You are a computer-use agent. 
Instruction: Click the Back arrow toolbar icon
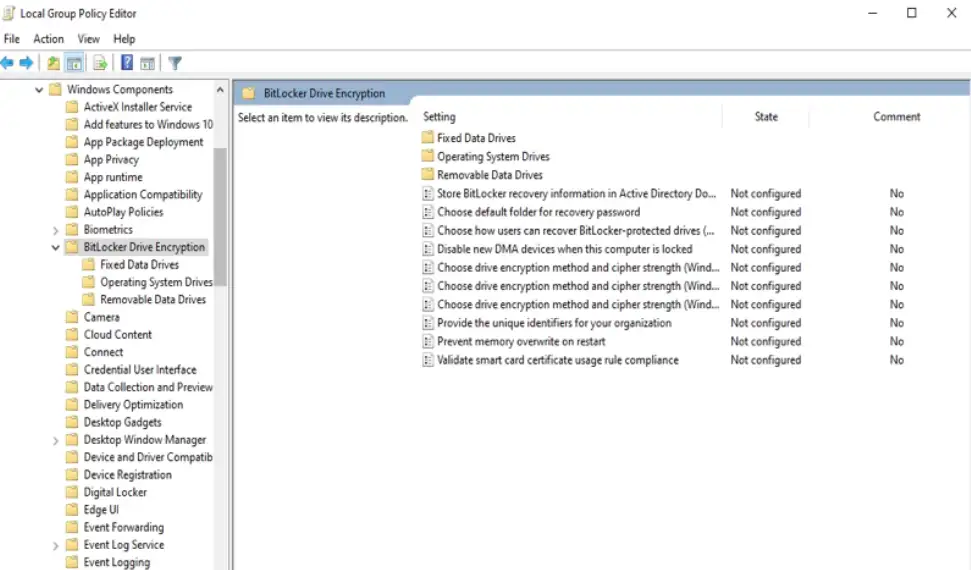coord(7,63)
